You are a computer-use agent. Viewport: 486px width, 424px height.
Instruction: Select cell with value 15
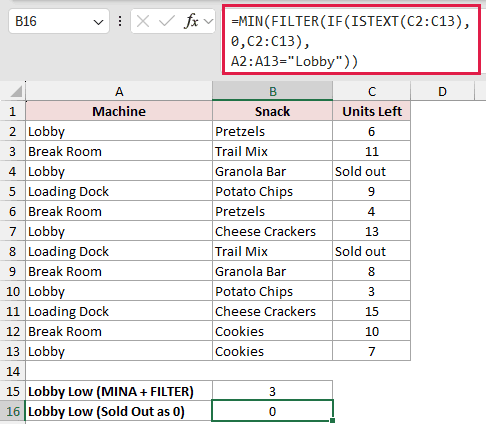372,311
